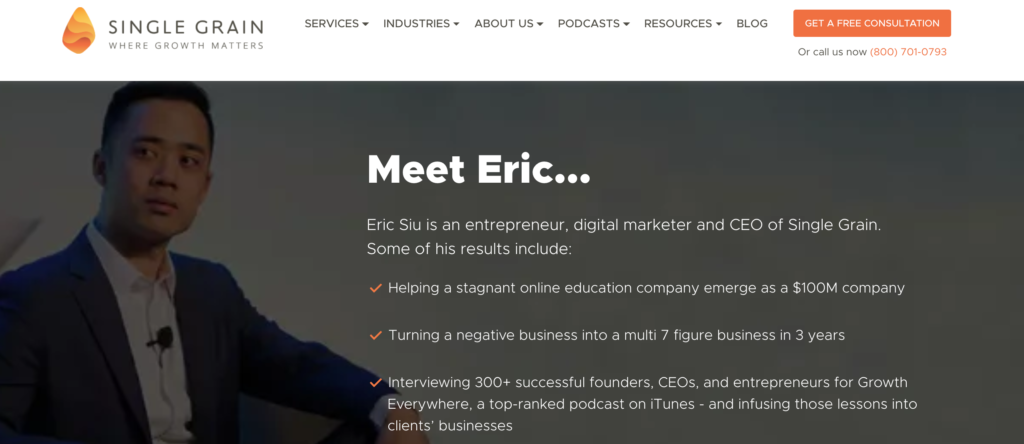Expand the Resources dropdown arrow
Viewport: 1024px width, 444px height.
point(718,24)
